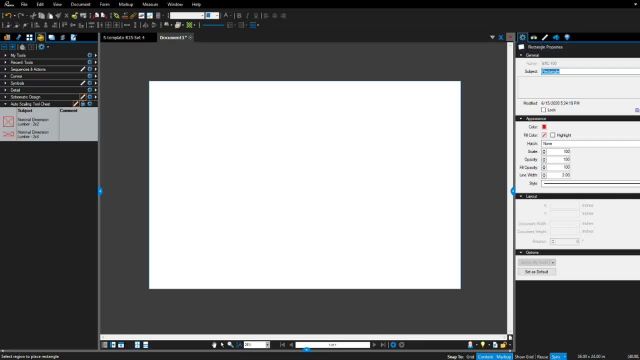Go to the first page

(x=282, y=345)
